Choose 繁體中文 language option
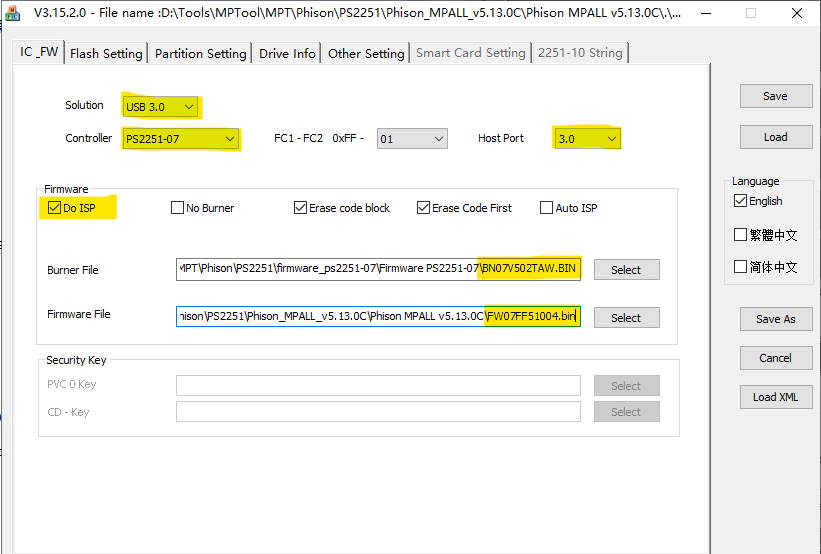 [740, 235]
